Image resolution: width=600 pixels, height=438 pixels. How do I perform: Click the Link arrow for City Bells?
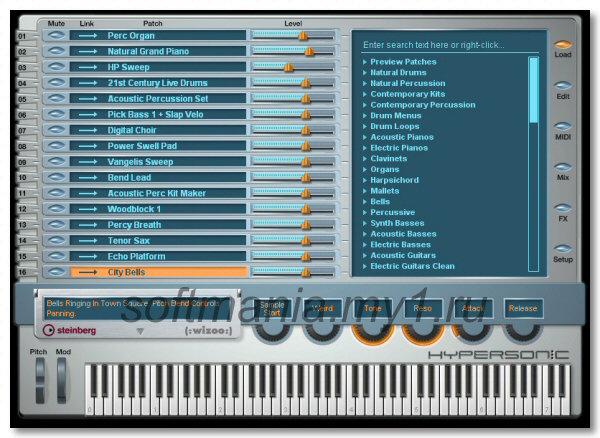tap(88, 272)
